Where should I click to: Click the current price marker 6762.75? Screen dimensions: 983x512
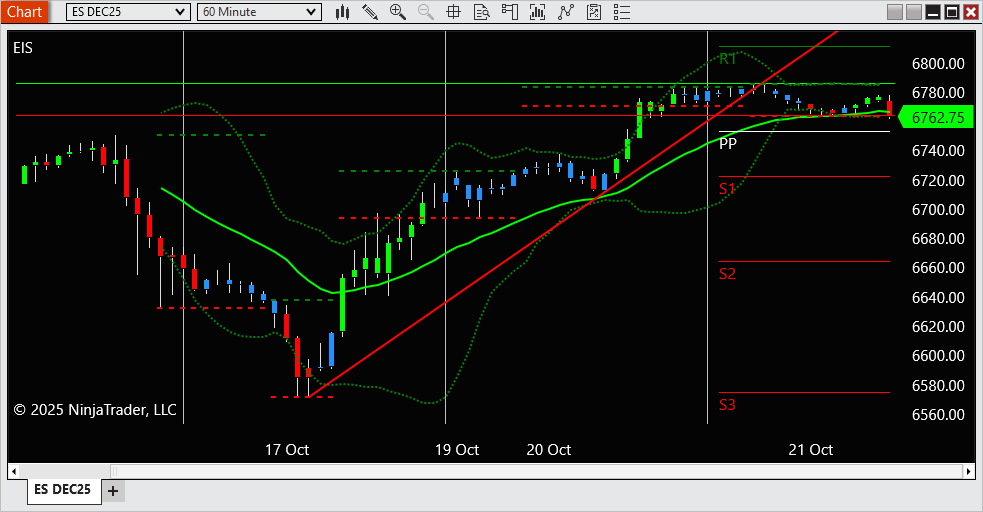pyautogui.click(x=937, y=117)
